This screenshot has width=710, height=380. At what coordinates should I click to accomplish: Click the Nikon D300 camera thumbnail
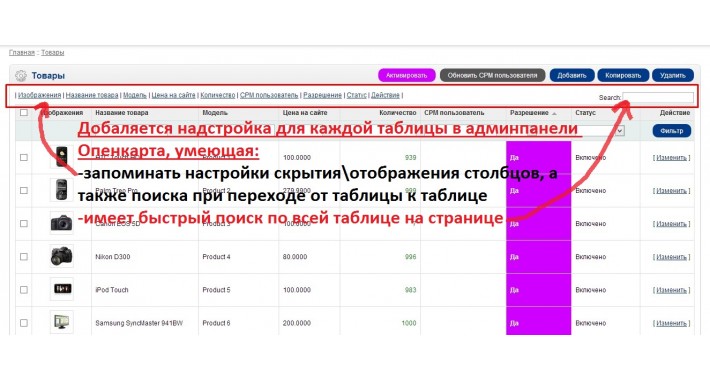pyautogui.click(x=62, y=256)
